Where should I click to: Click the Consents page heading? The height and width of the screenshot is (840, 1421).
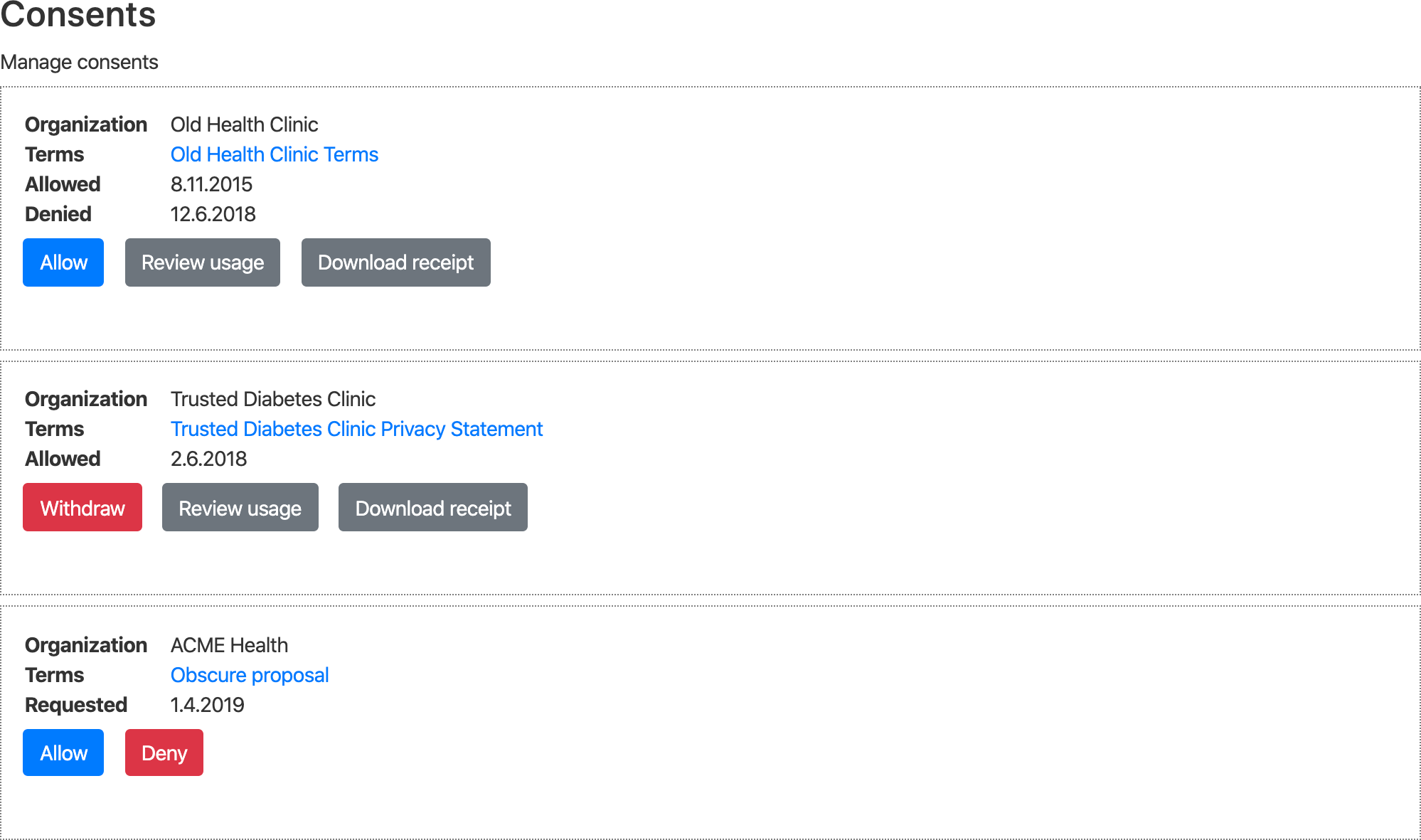(78, 14)
